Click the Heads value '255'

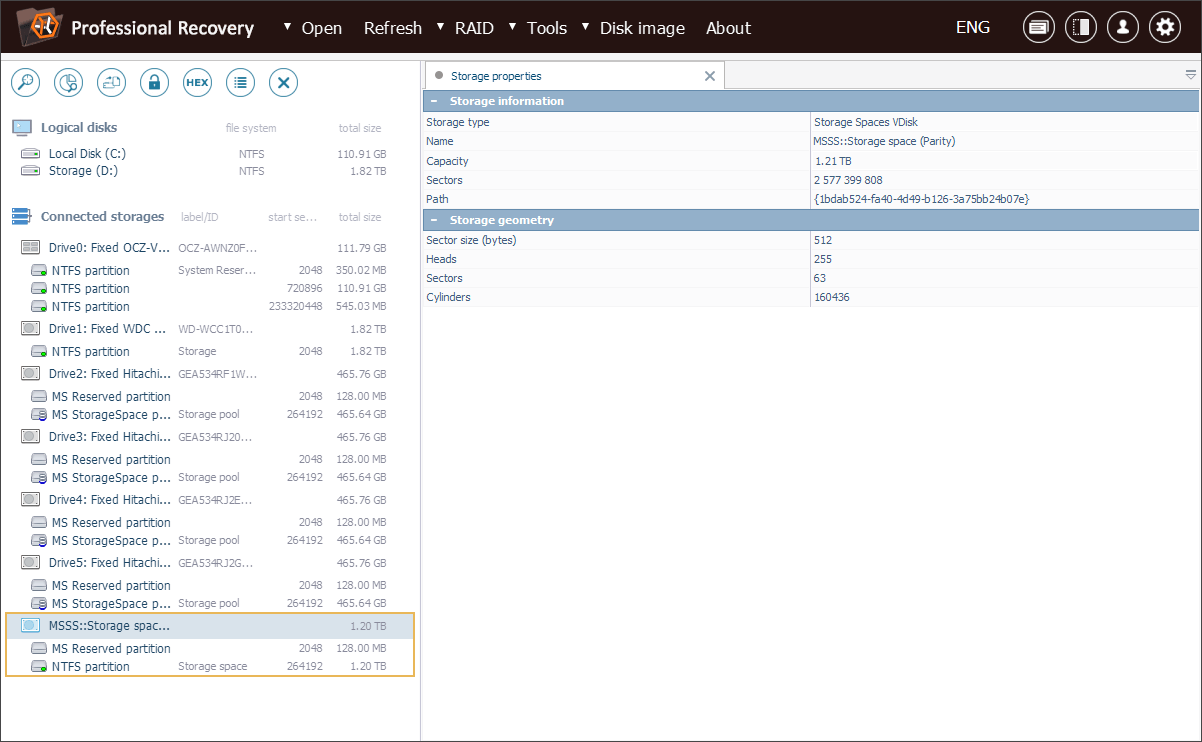pos(823,259)
